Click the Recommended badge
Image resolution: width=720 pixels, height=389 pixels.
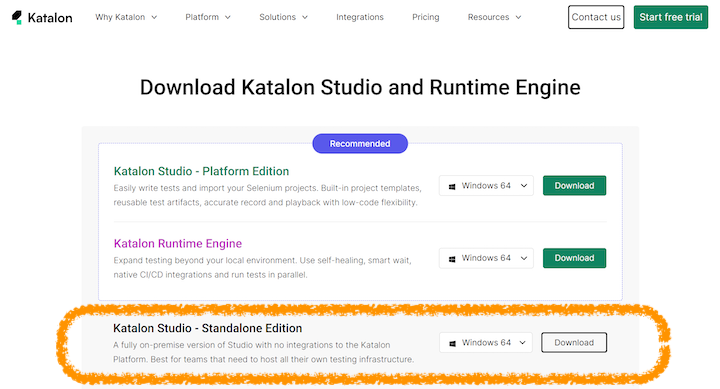[360, 144]
